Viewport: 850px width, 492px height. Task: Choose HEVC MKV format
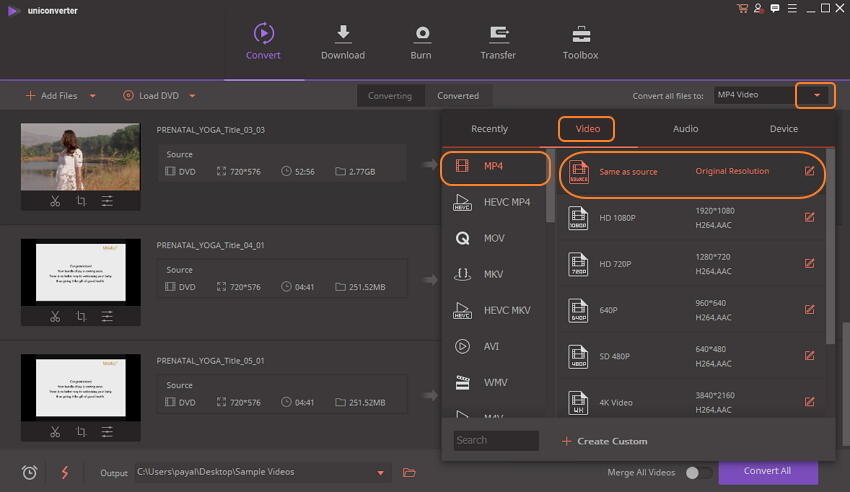495,310
